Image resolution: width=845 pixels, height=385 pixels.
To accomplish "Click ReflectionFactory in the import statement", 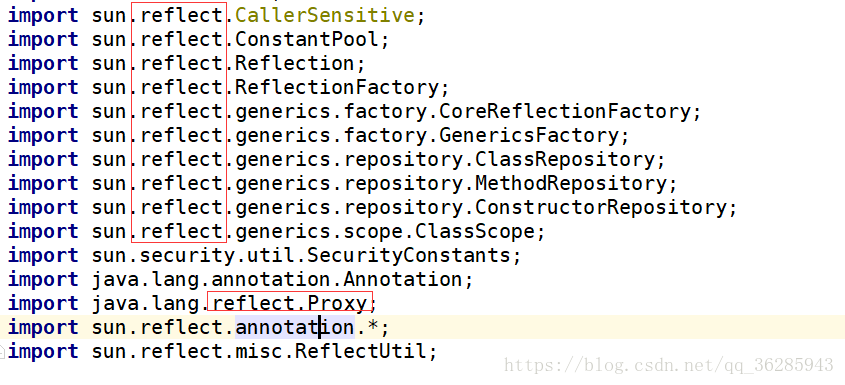I will point(337,87).
